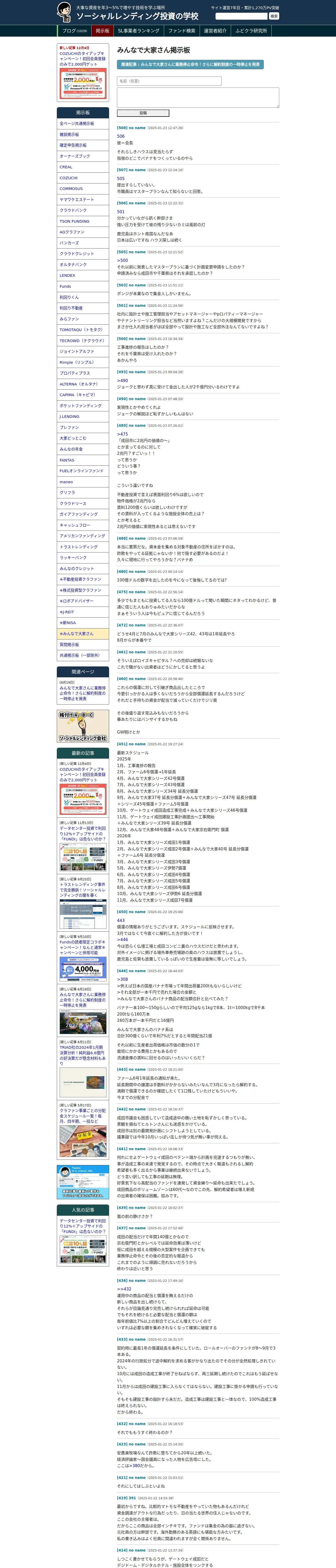Open the CREAL board link
The width and height of the screenshot is (336, 1568).
[x=83, y=167]
